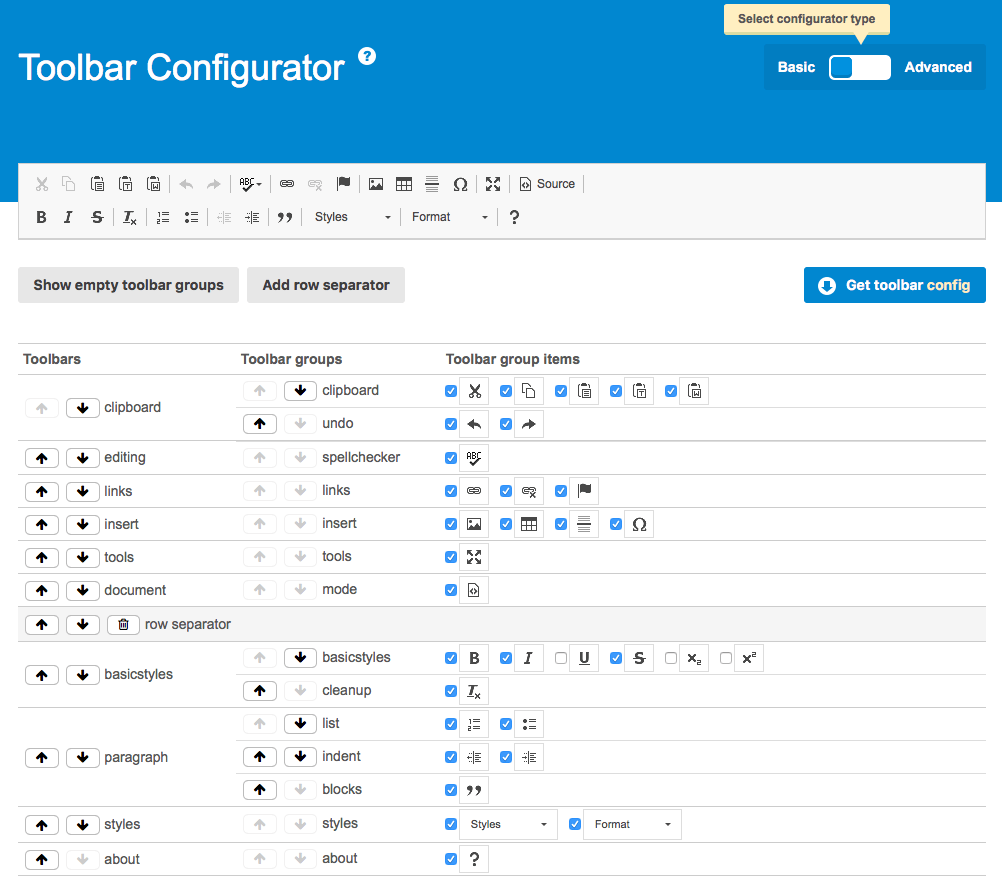Open help question mark beside the title
Screen dimensions: 1002x884
coord(367,56)
